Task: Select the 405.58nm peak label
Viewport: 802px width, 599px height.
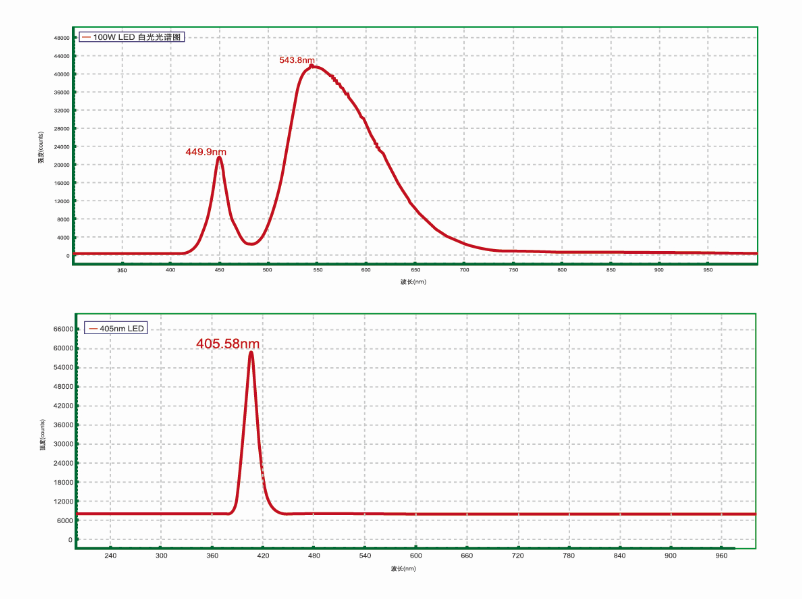Action: click(x=227, y=343)
